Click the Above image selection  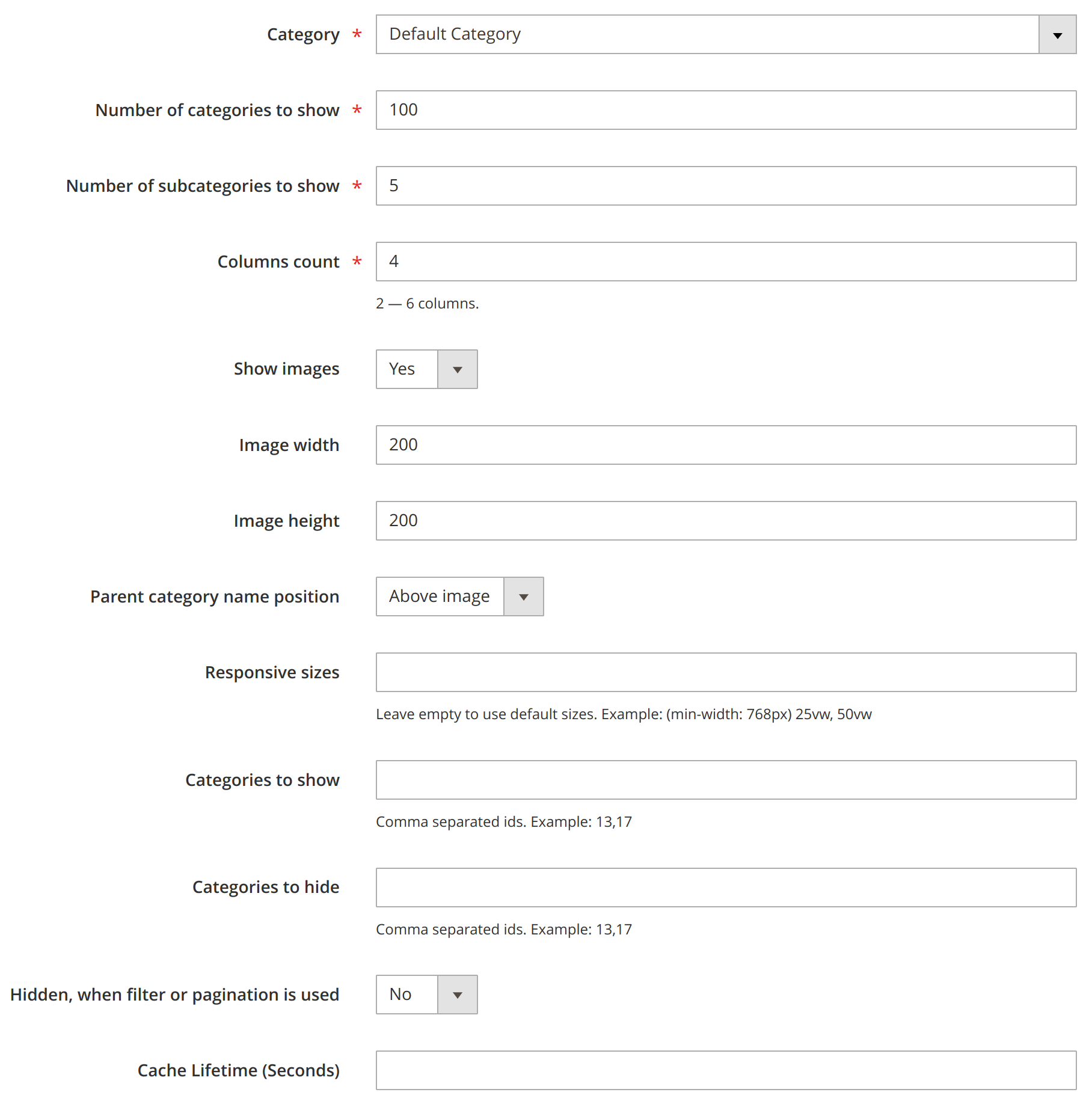(x=438, y=596)
